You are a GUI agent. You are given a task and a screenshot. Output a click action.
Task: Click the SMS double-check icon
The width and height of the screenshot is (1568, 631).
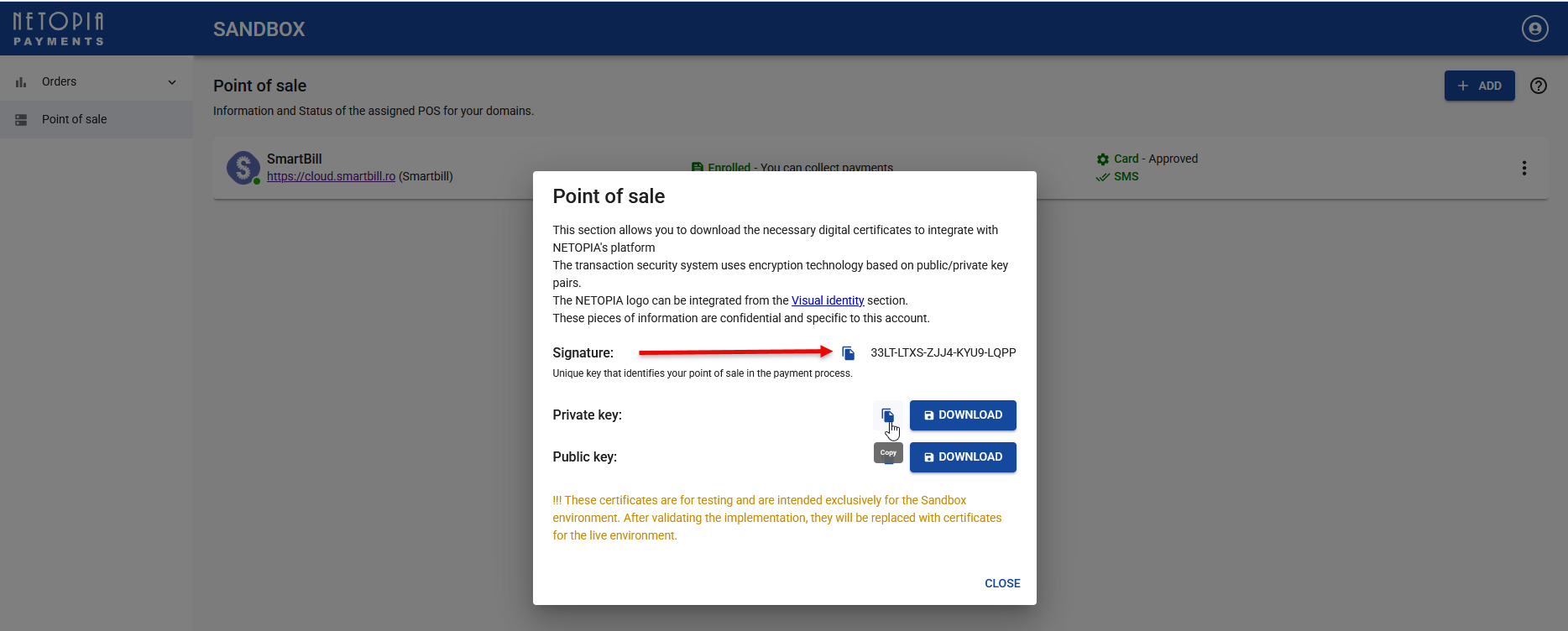[1103, 177]
